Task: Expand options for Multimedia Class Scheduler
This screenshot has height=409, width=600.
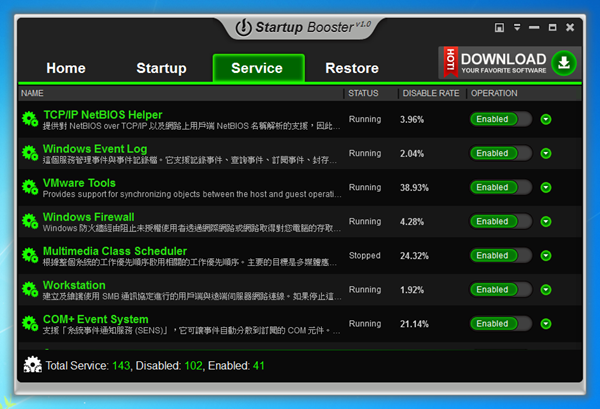Action: tap(546, 256)
